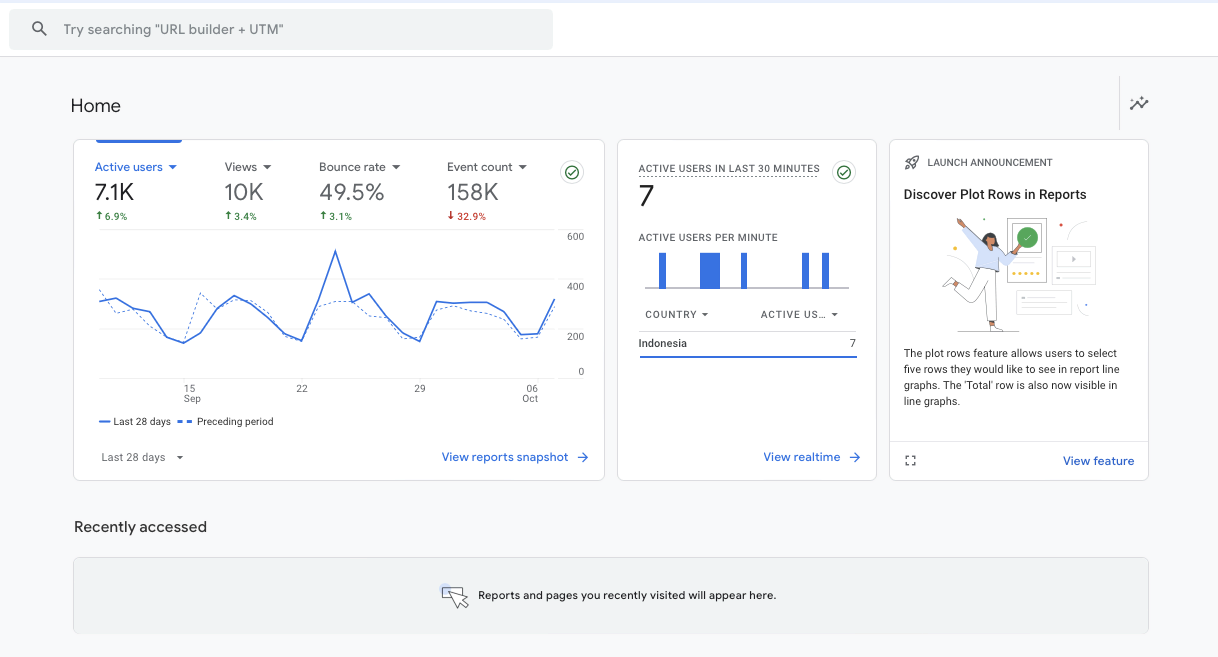Click the 10K views value
Viewport: 1218px width, 657px height.
pyautogui.click(x=244, y=192)
